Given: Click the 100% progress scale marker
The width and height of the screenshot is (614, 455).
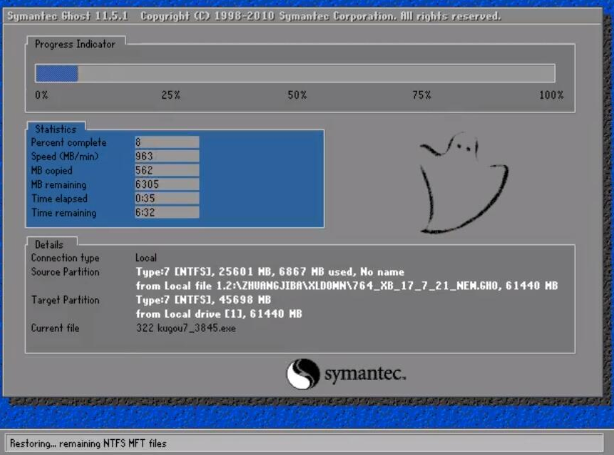Looking at the screenshot, I should coord(551,95).
